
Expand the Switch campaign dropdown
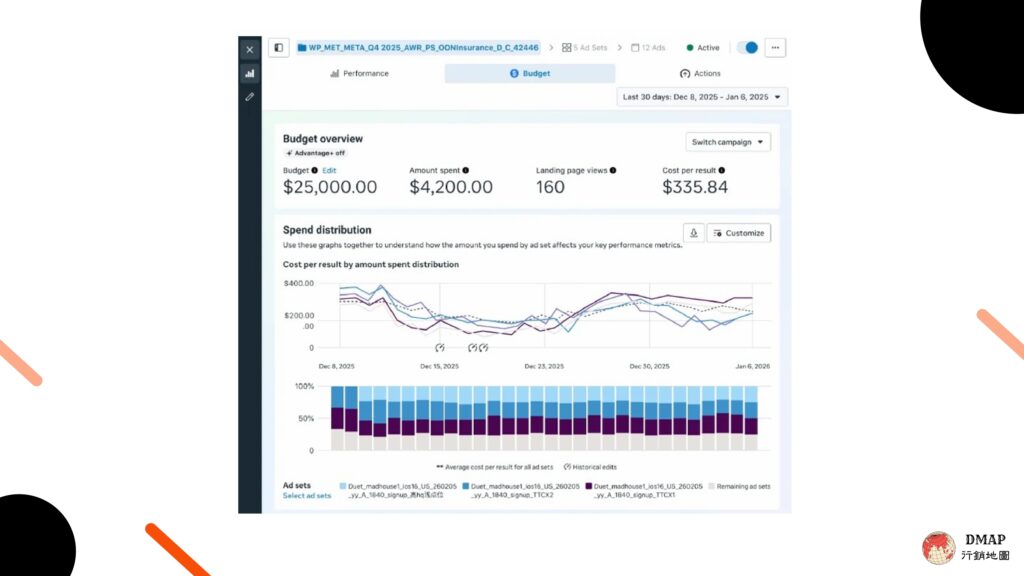pyautogui.click(x=728, y=142)
